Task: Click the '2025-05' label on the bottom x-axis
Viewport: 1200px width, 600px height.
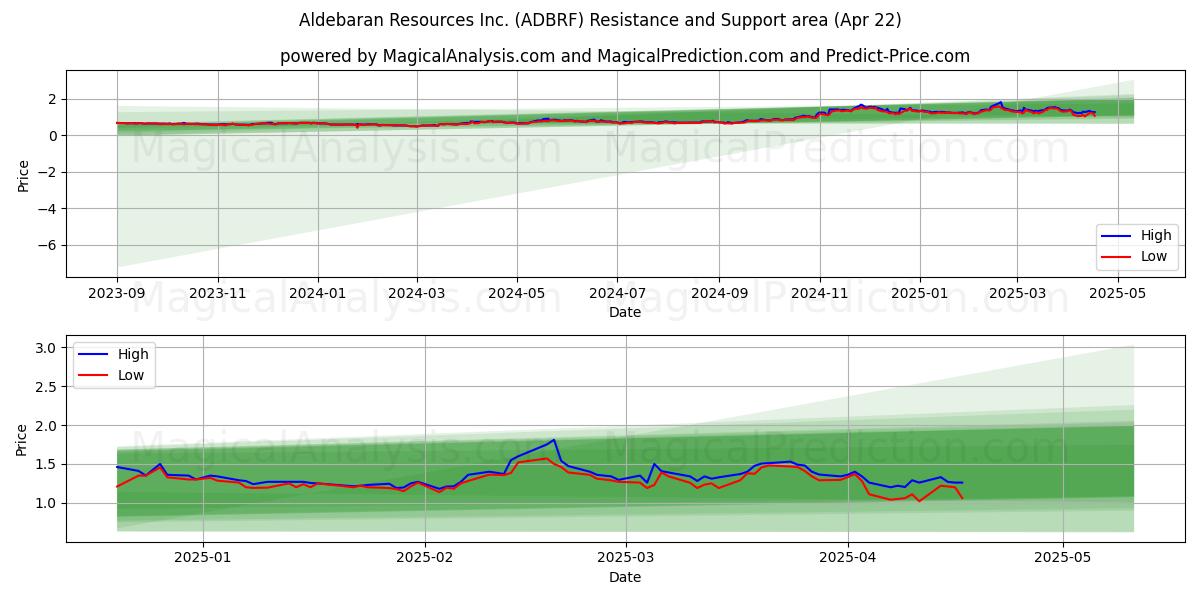Action: [x=1063, y=559]
